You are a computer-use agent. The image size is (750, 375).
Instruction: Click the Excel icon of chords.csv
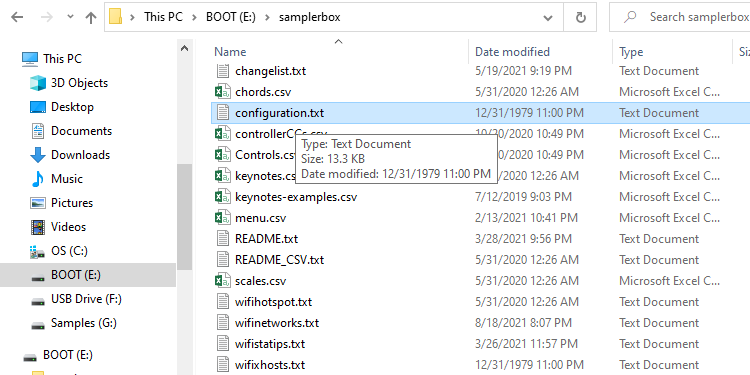[222, 92]
